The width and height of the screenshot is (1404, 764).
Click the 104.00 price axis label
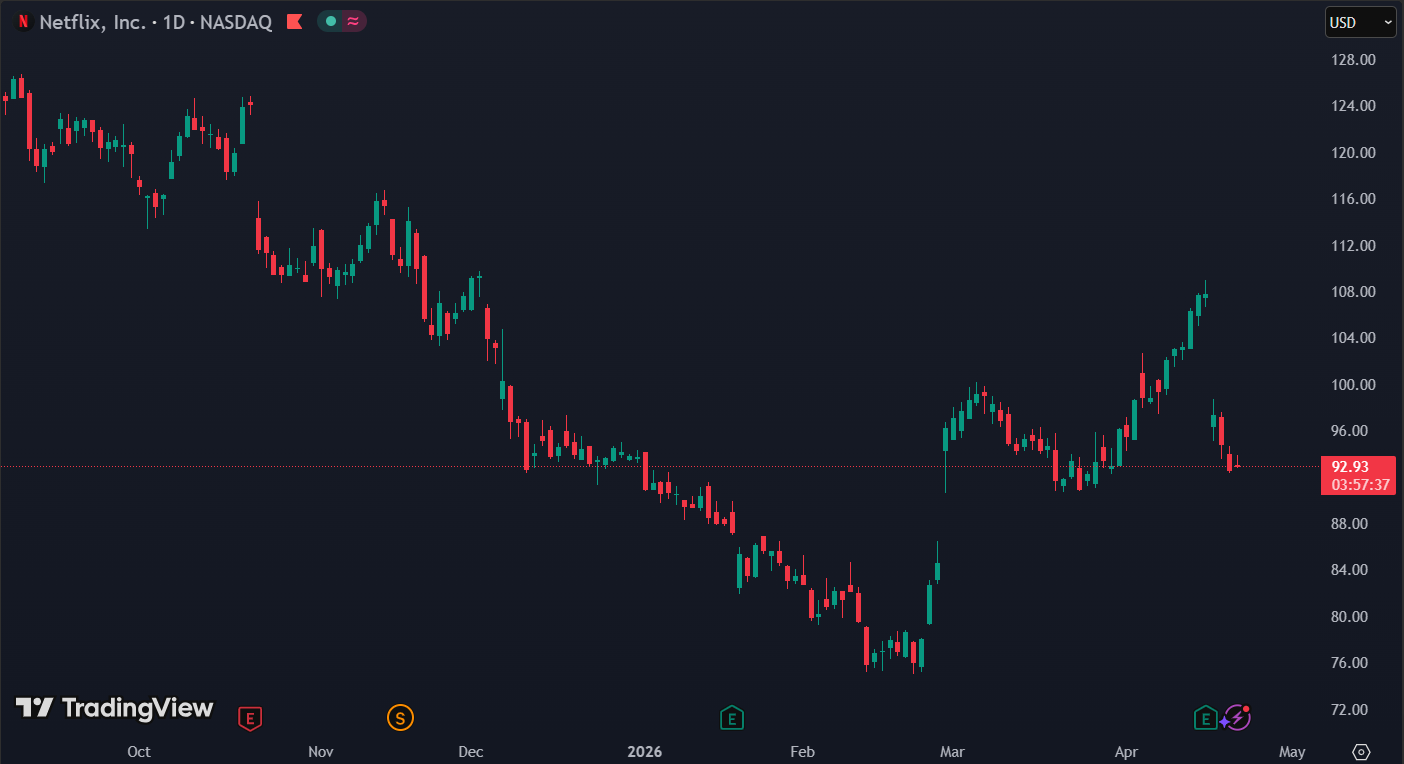click(x=1355, y=338)
